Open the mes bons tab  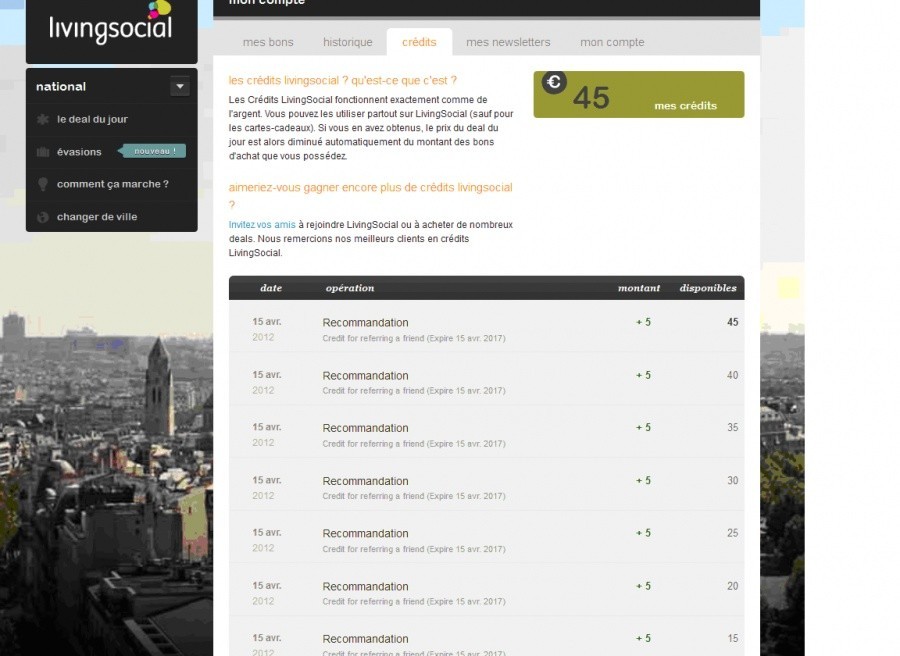(268, 42)
